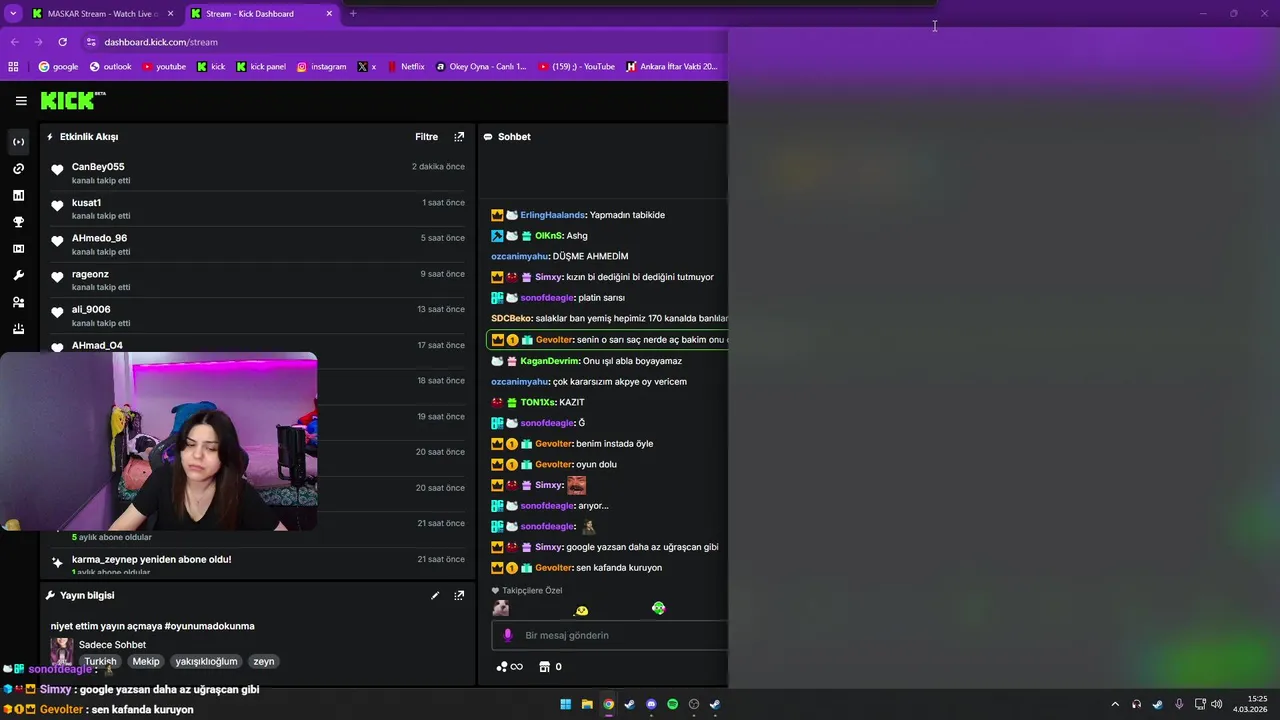
Task: Open the instagram bookmark
Action: [x=321, y=67]
